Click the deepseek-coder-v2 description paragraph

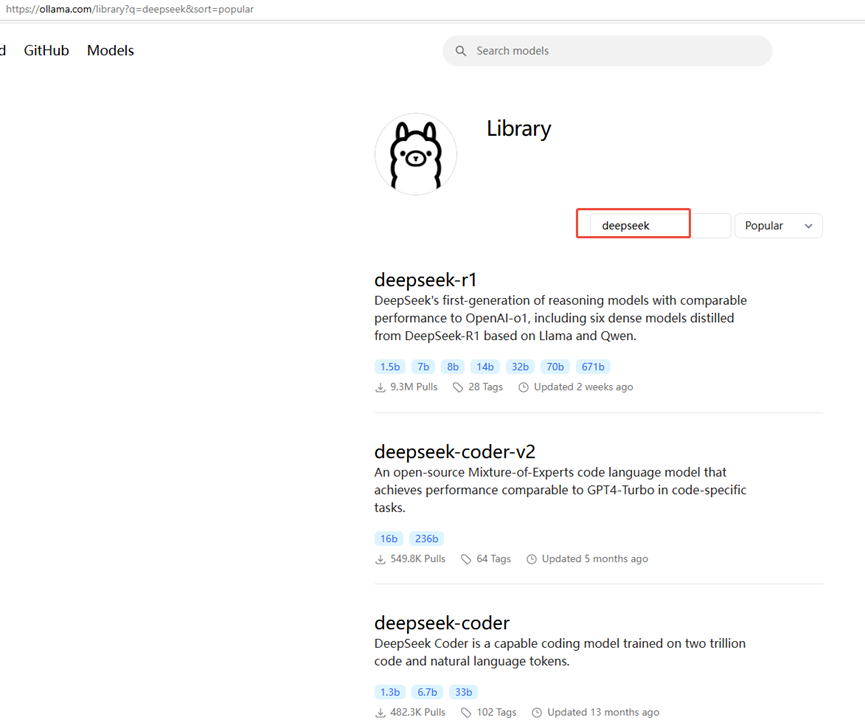(560, 490)
